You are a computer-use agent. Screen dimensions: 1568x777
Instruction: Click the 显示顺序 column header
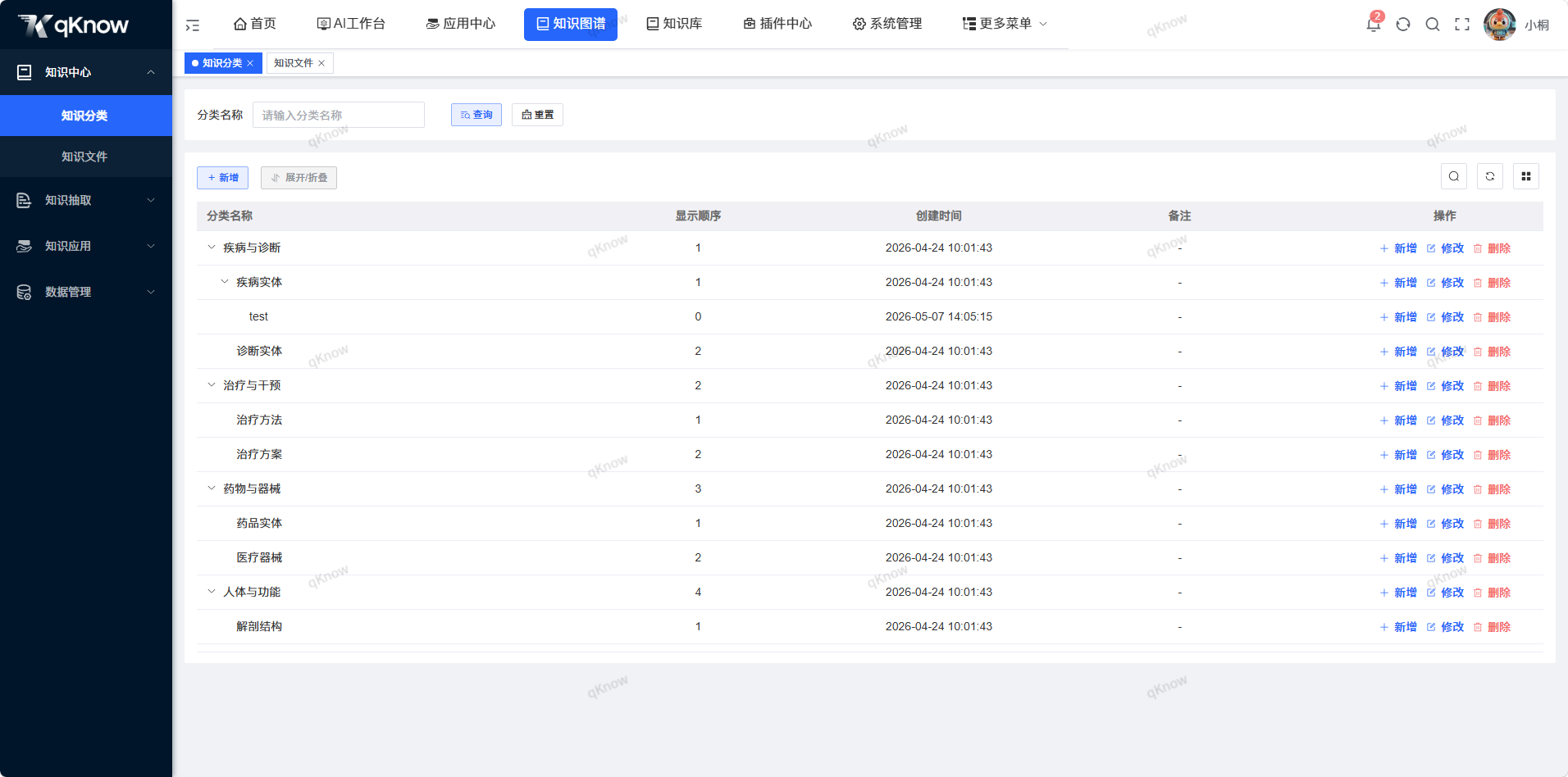coord(698,216)
